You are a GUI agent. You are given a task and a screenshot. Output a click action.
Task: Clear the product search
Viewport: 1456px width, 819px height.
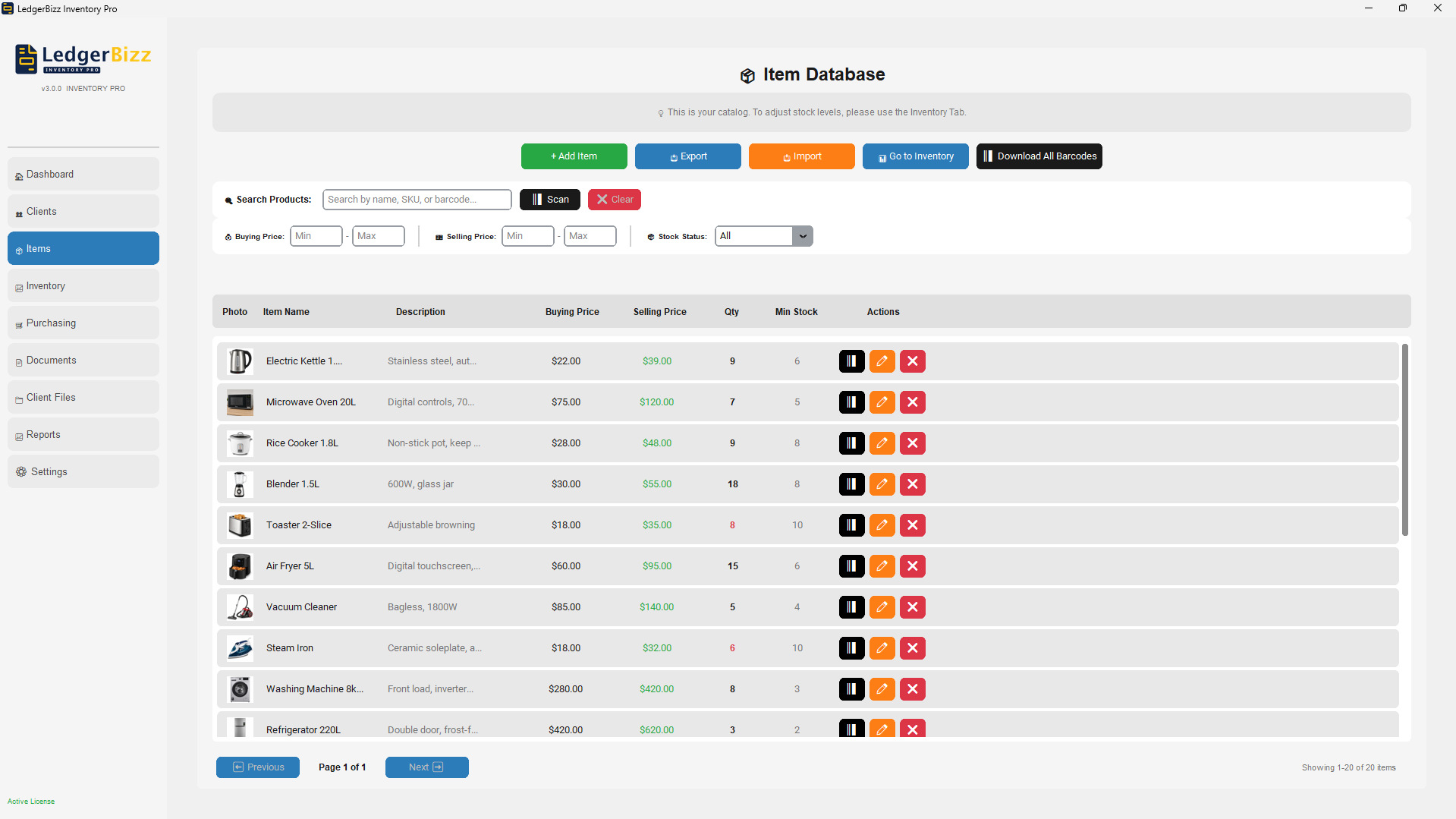click(x=614, y=200)
